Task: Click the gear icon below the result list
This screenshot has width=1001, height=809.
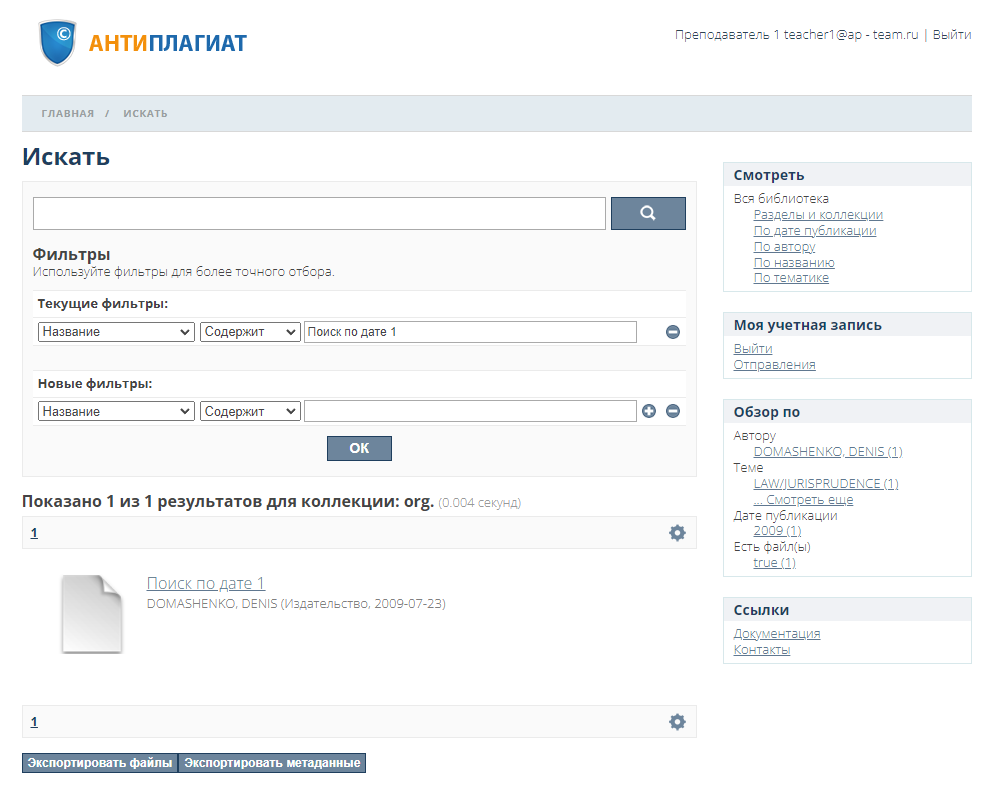Action: [x=677, y=721]
